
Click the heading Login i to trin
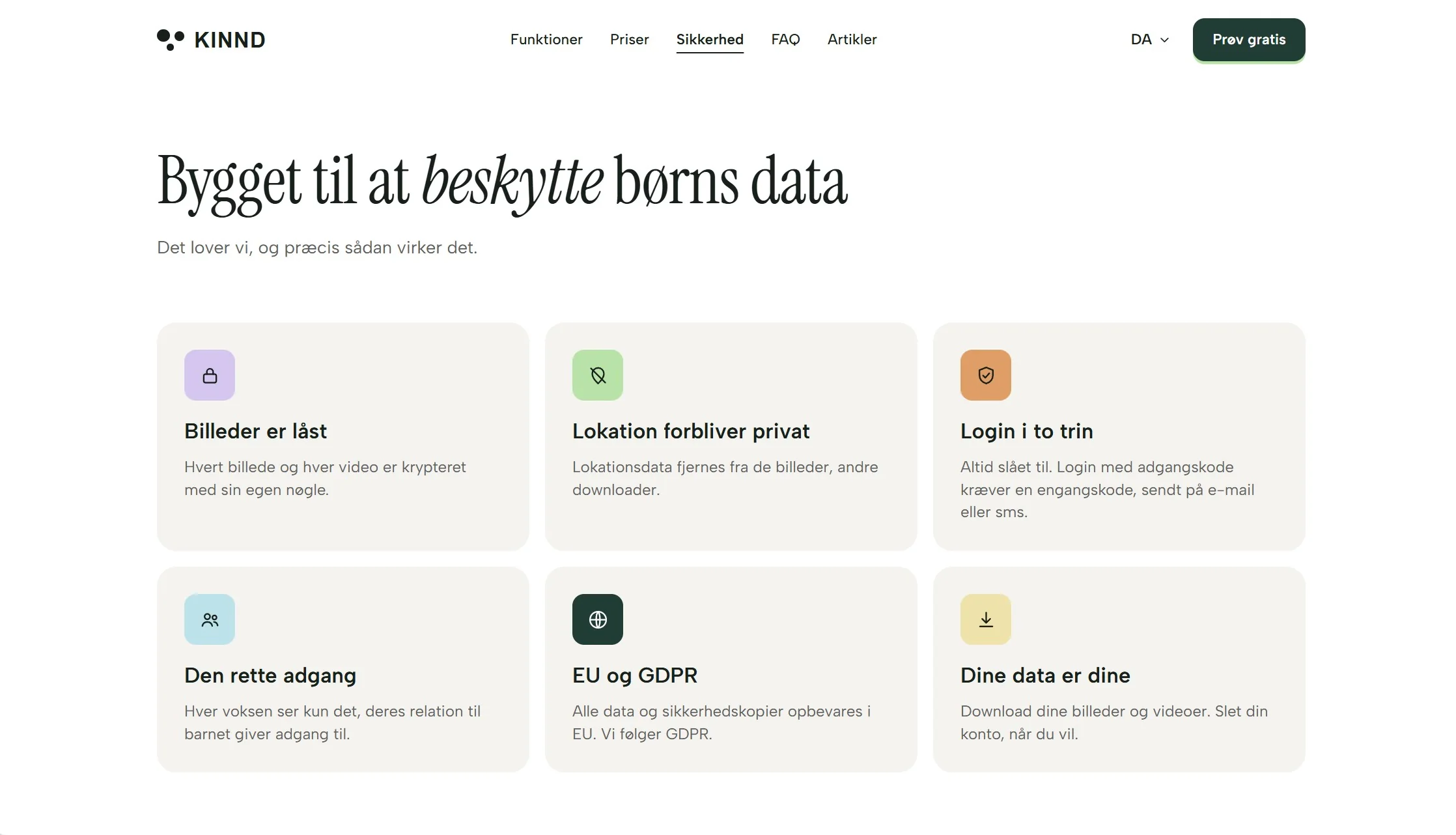[x=1026, y=431]
